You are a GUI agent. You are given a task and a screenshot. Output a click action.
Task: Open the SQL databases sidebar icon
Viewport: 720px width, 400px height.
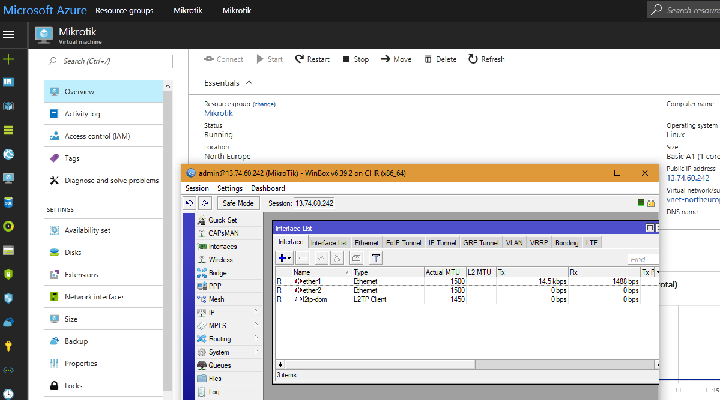pyautogui.click(x=8, y=202)
